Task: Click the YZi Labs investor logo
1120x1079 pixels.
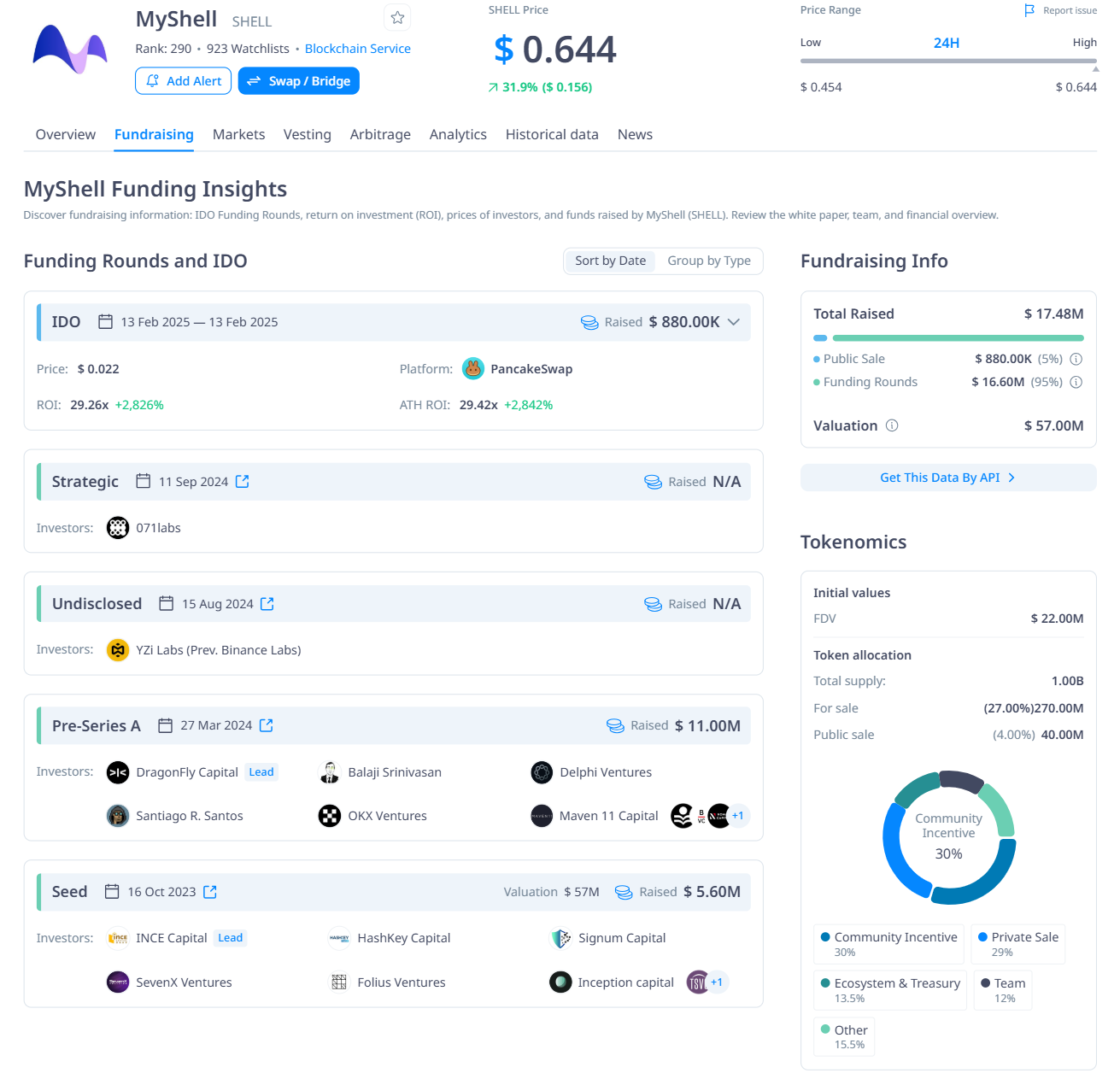Action: point(118,650)
